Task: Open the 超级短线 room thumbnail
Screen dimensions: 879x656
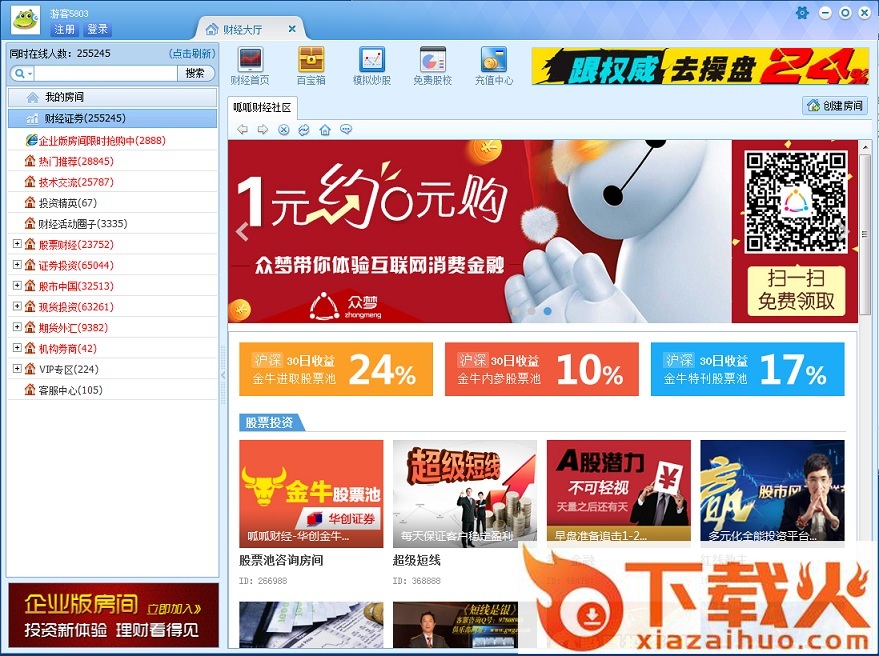Action: [x=465, y=494]
